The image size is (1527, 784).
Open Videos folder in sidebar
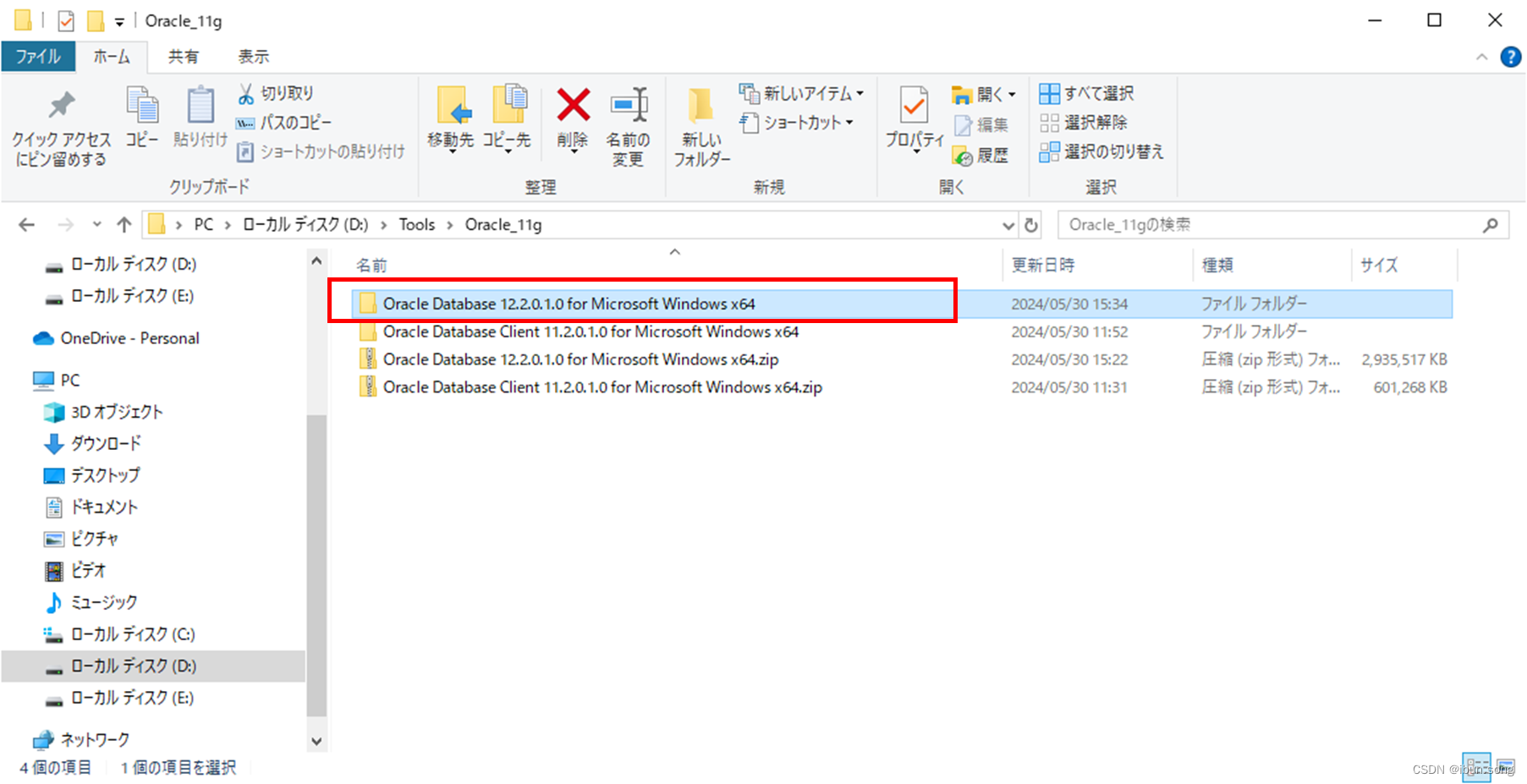pyautogui.click(x=74, y=570)
